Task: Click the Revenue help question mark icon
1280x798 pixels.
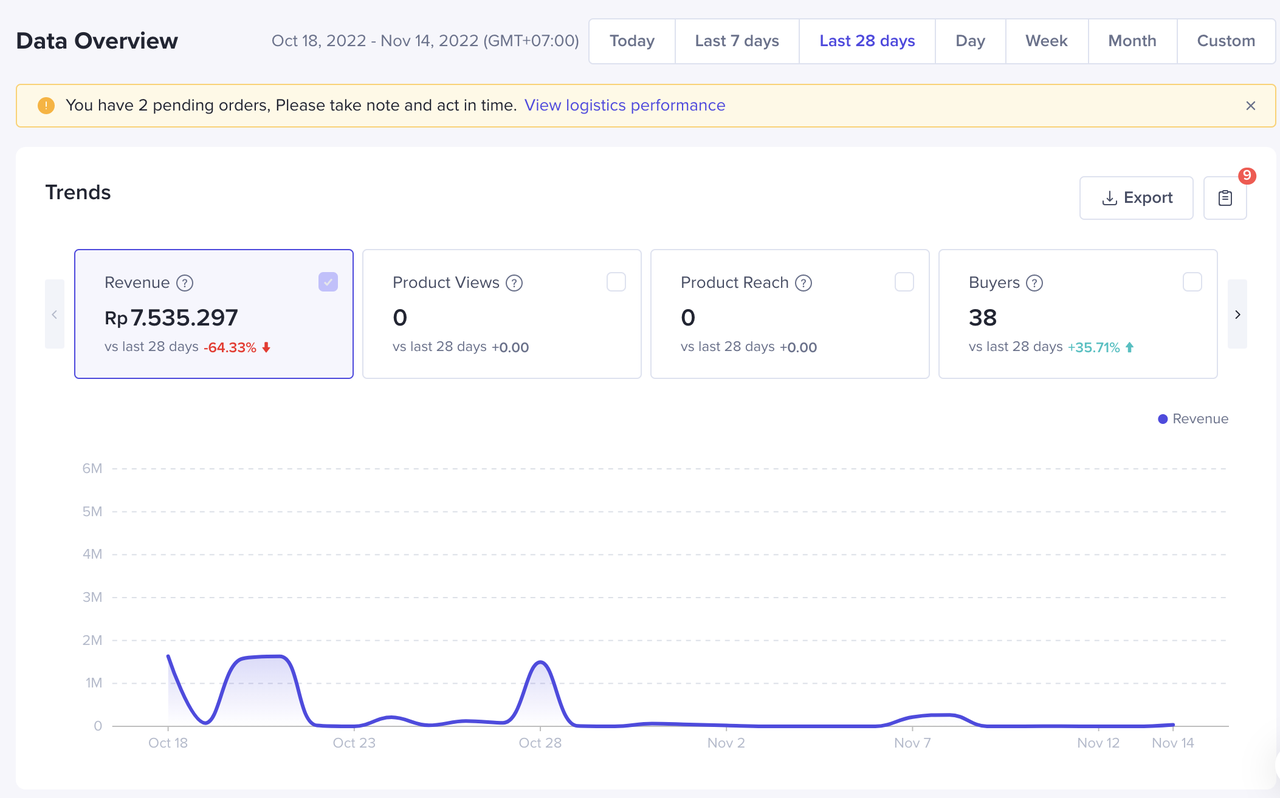Action: pyautogui.click(x=185, y=283)
